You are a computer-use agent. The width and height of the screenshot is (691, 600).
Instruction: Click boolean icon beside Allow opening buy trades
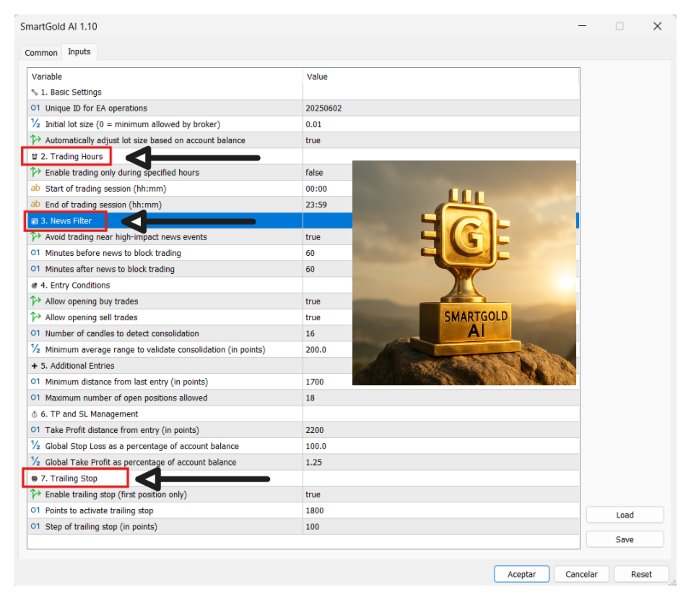tap(35, 301)
